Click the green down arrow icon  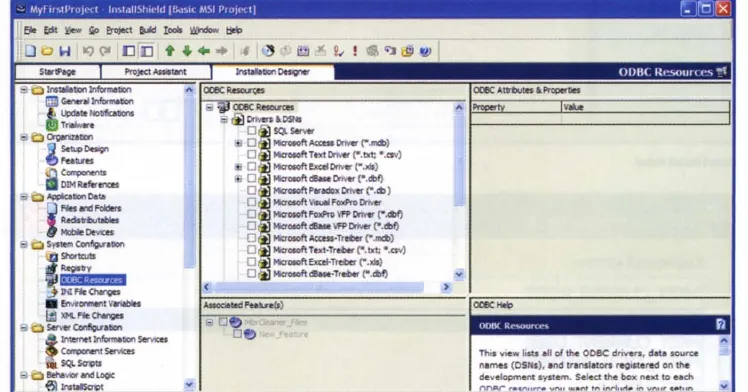(x=187, y=51)
